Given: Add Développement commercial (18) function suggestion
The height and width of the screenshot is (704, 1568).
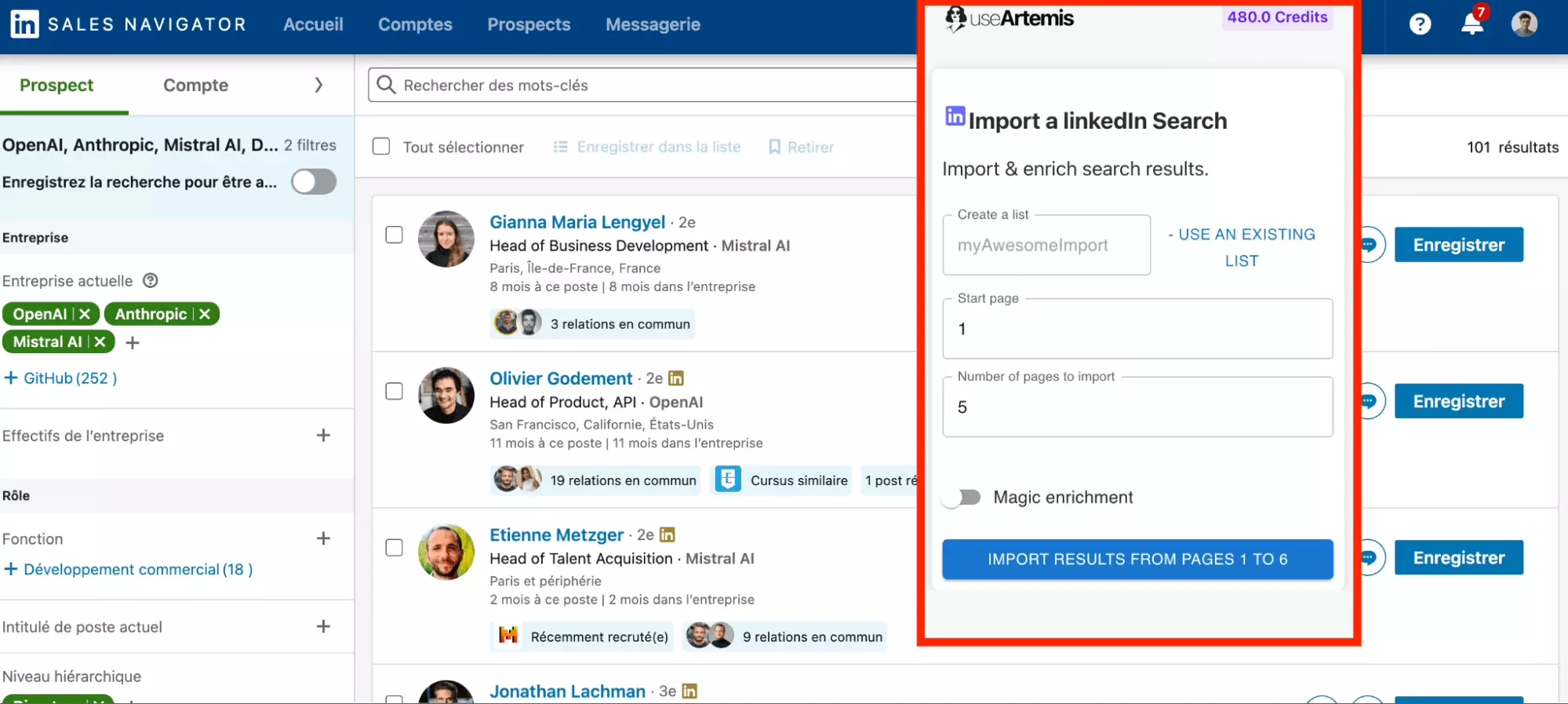Looking at the screenshot, I should [128, 569].
